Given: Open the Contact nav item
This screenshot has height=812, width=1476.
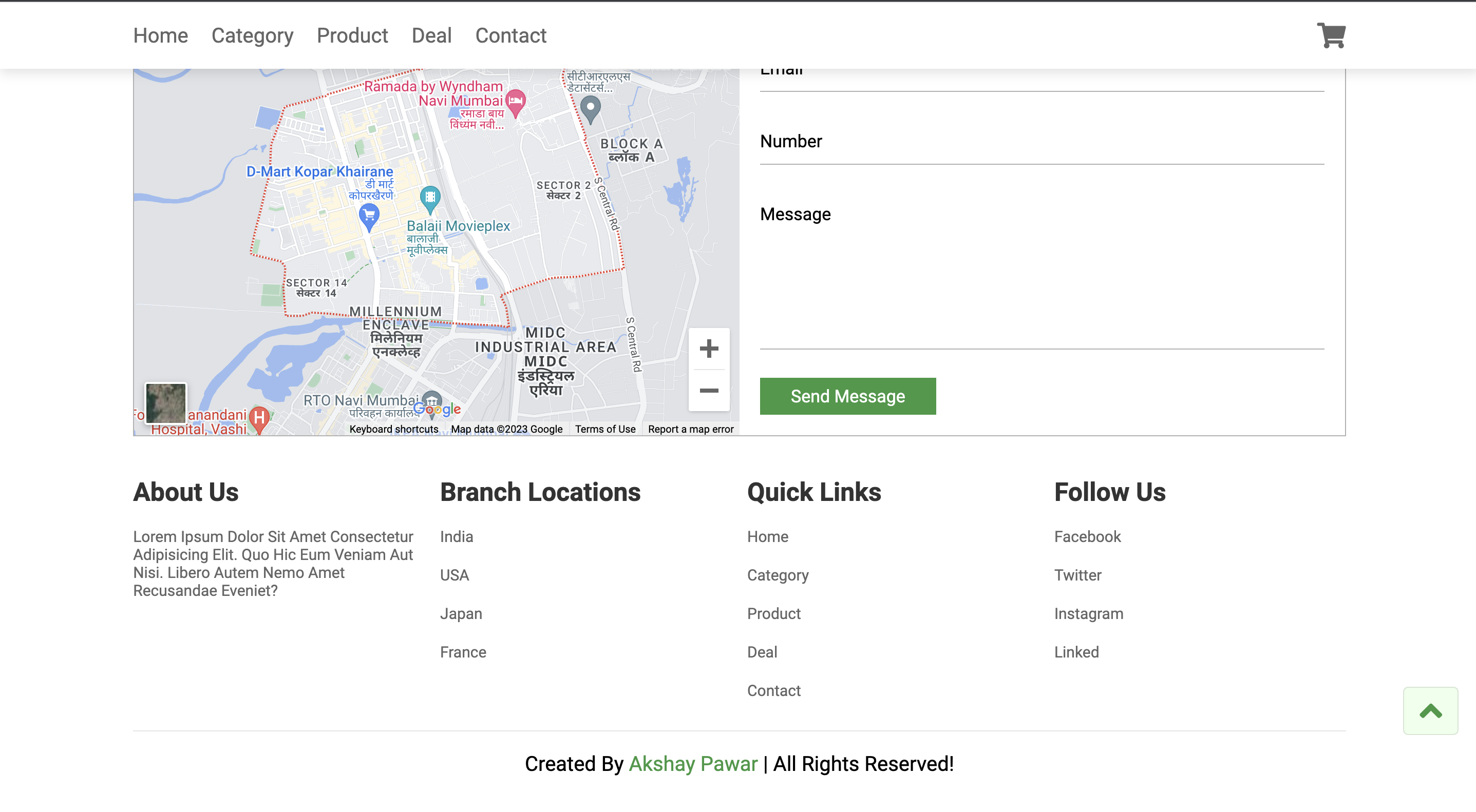Looking at the screenshot, I should [x=510, y=35].
